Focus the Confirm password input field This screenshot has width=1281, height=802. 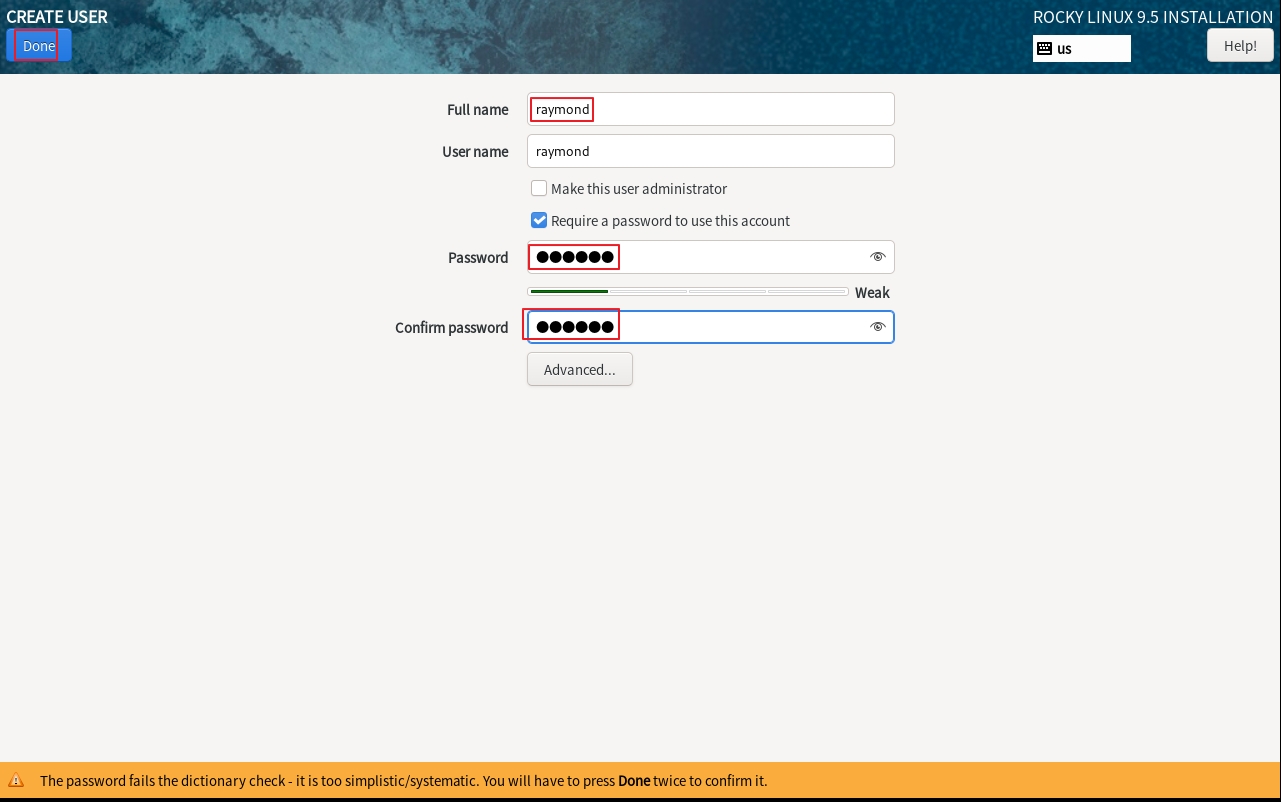[711, 327]
